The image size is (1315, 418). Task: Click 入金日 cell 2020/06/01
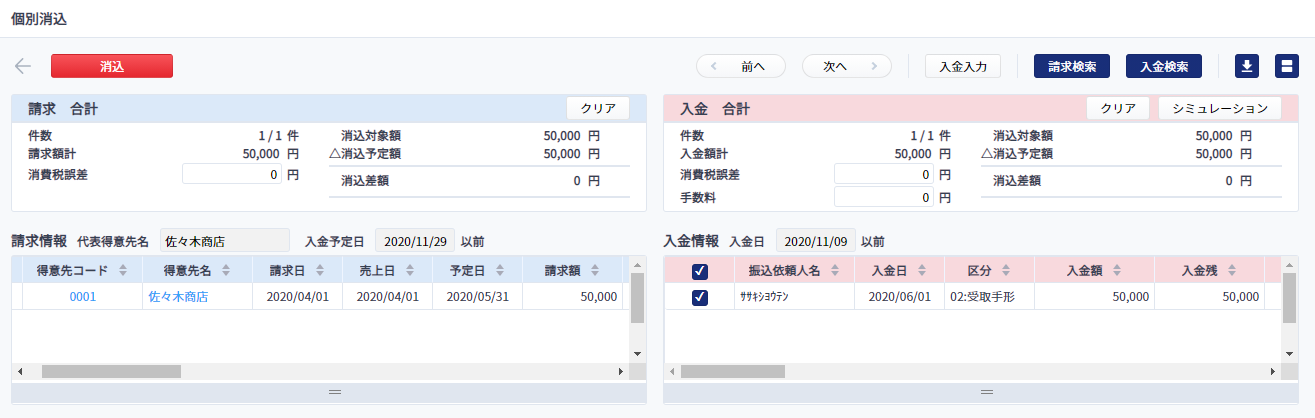(899, 297)
